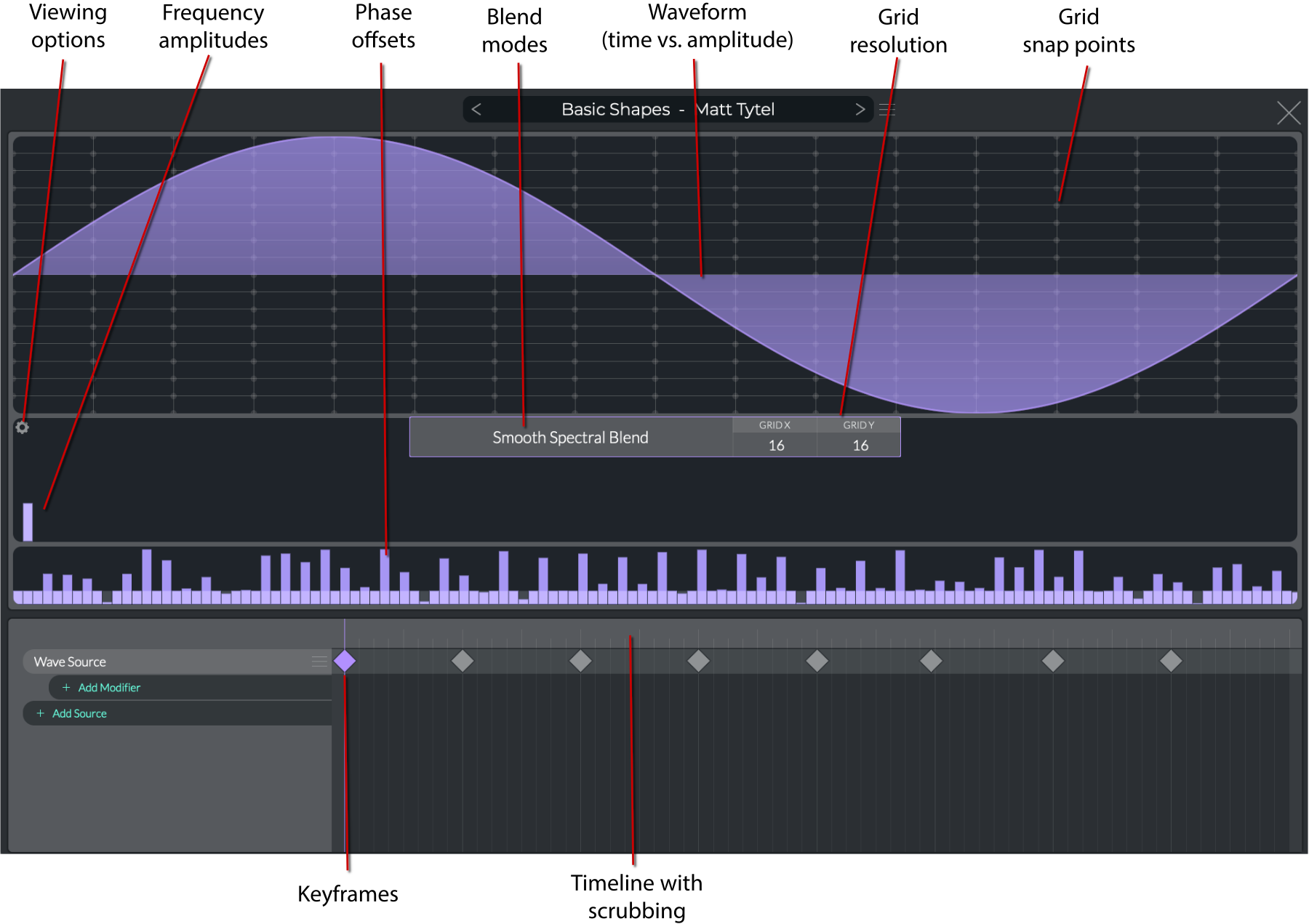Screen dimensions: 1309x924
Task: Go to previous wavetable preset arrow
Action: (476, 109)
